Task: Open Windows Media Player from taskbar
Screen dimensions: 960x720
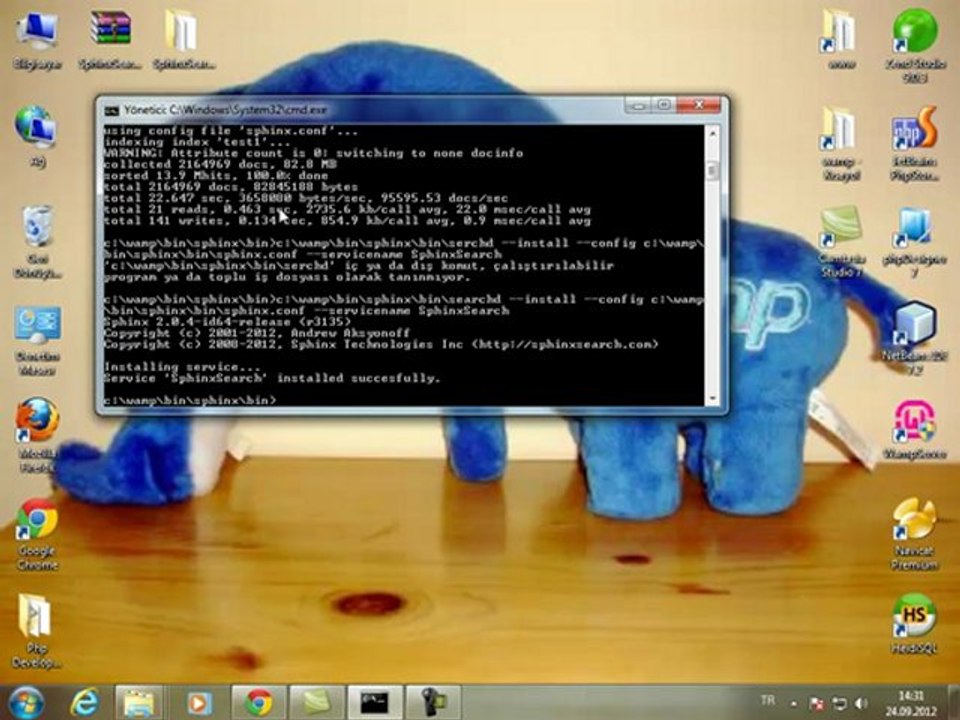Action: point(198,702)
